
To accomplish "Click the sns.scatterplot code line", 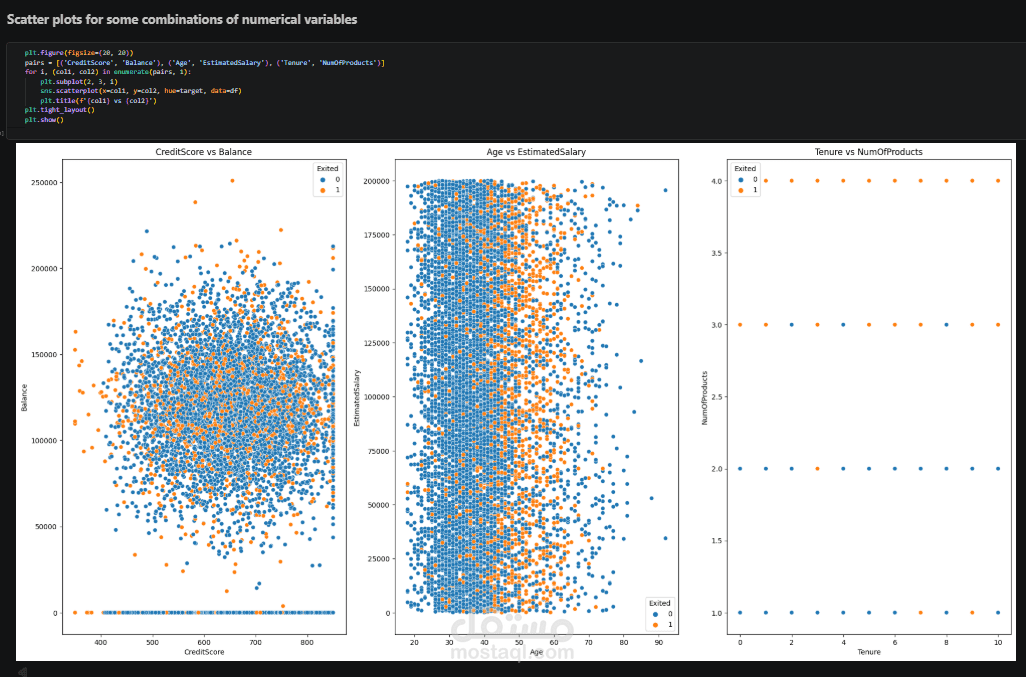I will pos(141,91).
